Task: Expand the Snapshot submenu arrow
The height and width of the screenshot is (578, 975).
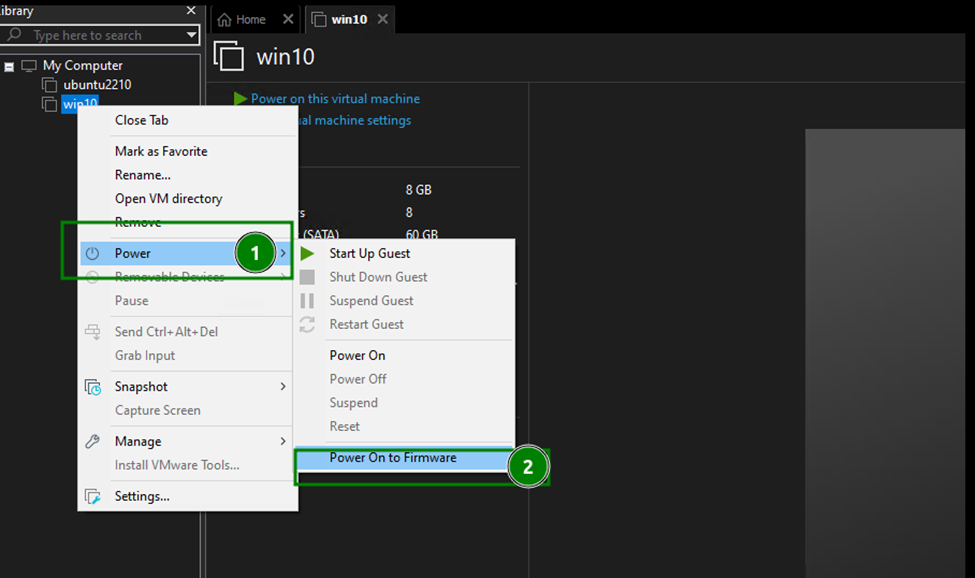Action: 283,387
